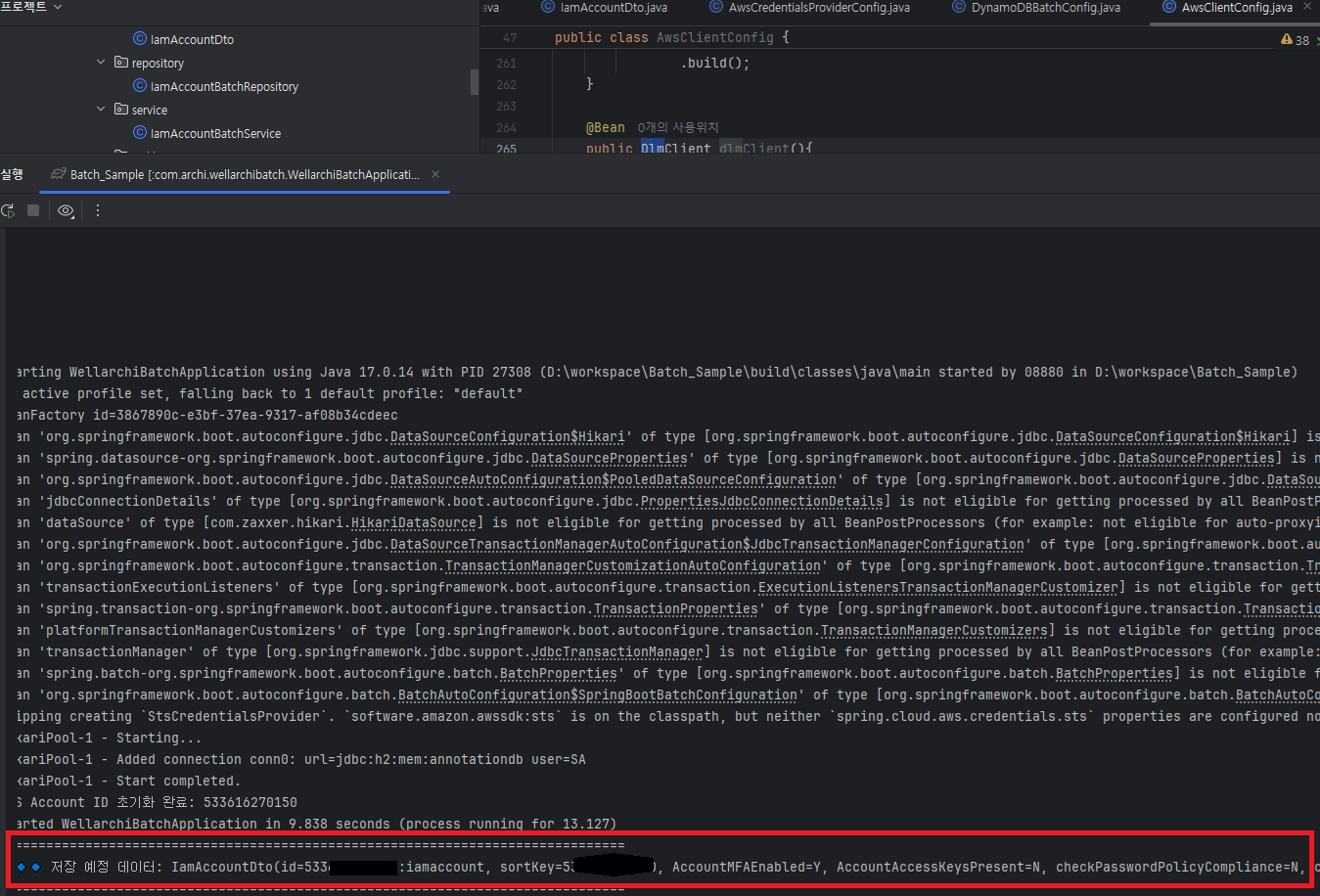
Task: Close the Batch_Sample run tab
Action: [x=435, y=174]
